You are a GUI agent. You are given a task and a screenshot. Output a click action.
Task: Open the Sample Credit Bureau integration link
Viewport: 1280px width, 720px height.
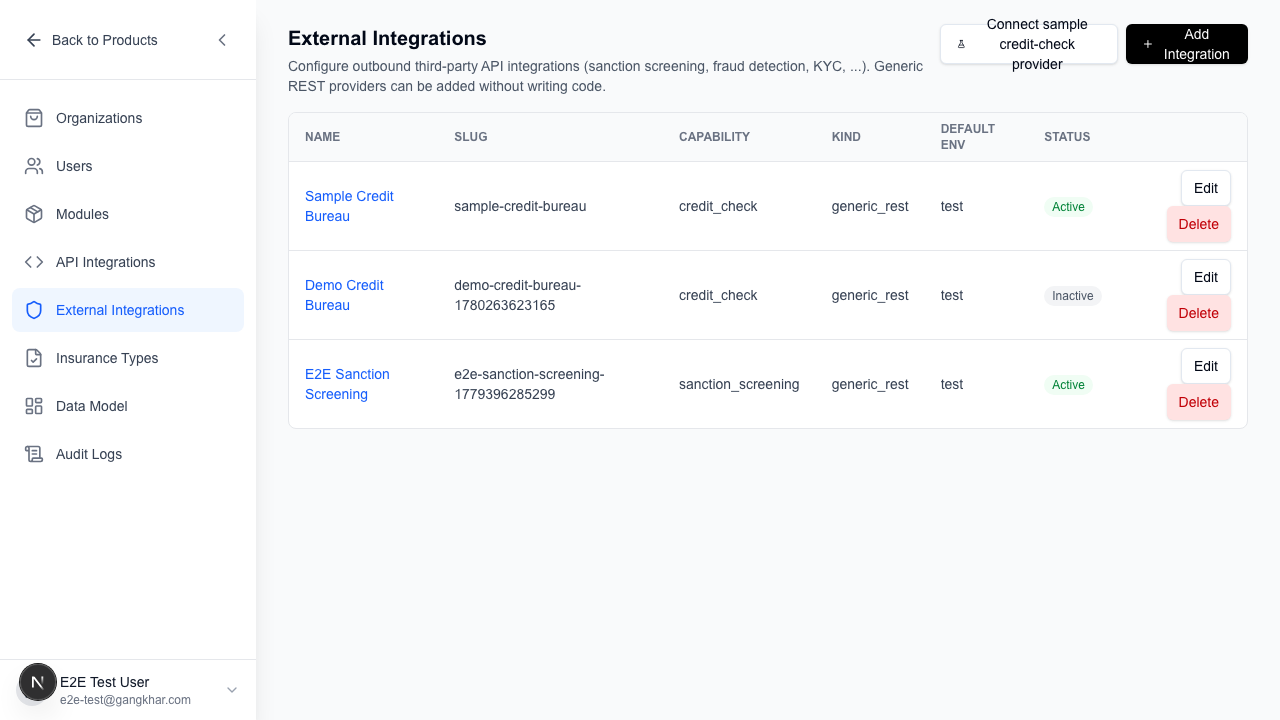click(349, 206)
